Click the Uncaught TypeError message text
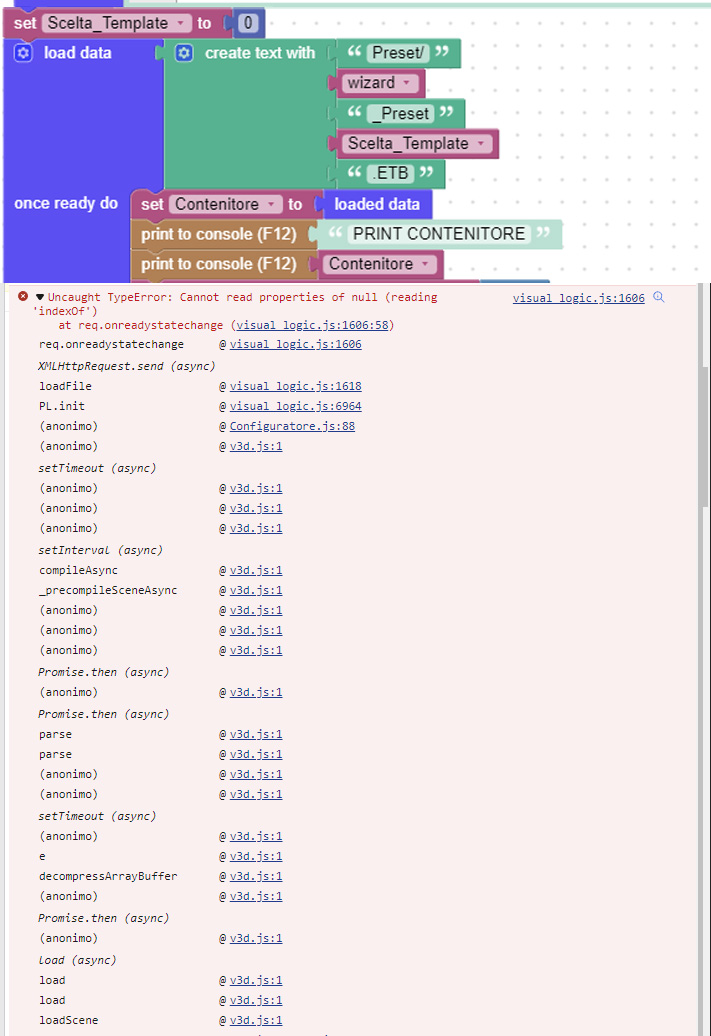Viewport: 711px width, 1036px height. tap(235, 304)
